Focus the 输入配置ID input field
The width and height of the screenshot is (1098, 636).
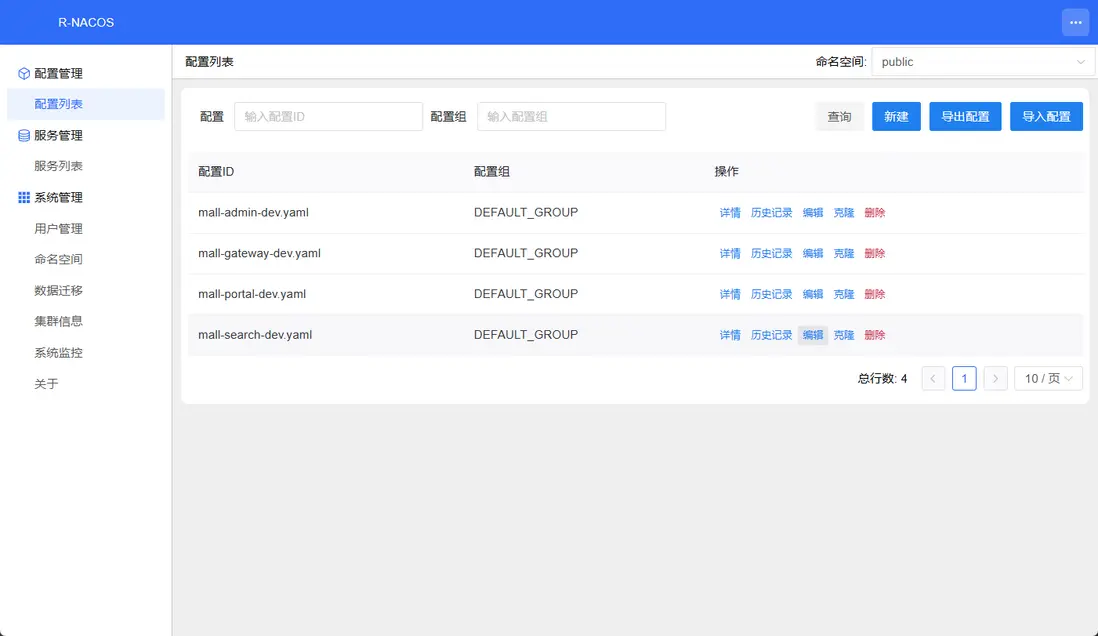(x=328, y=117)
